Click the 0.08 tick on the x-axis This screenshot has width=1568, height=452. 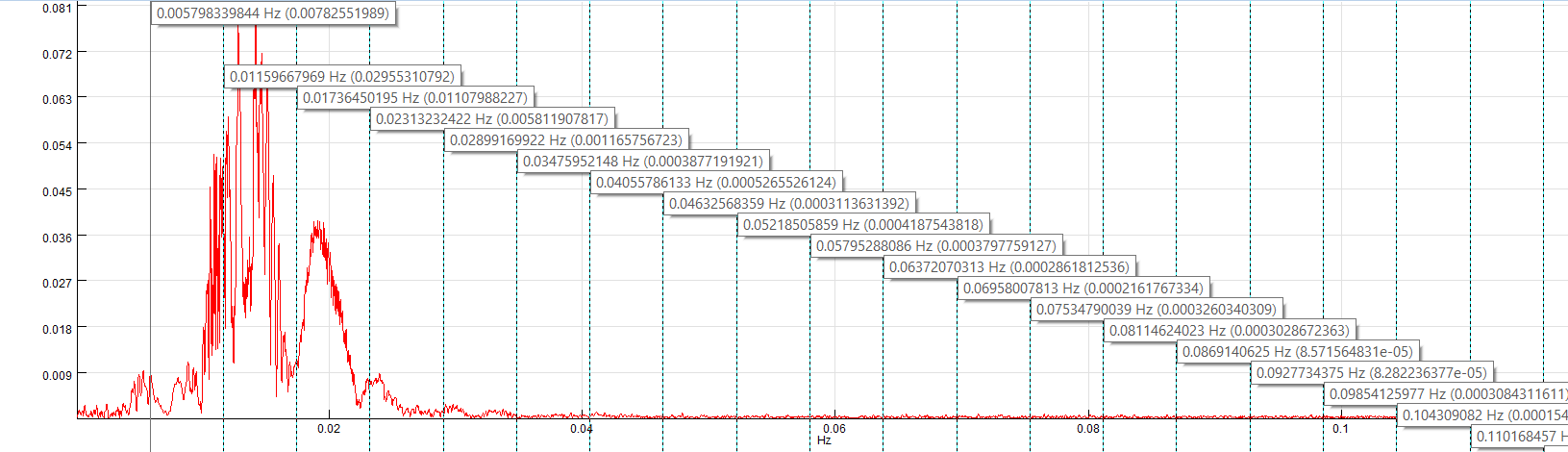pyautogui.click(x=1087, y=429)
